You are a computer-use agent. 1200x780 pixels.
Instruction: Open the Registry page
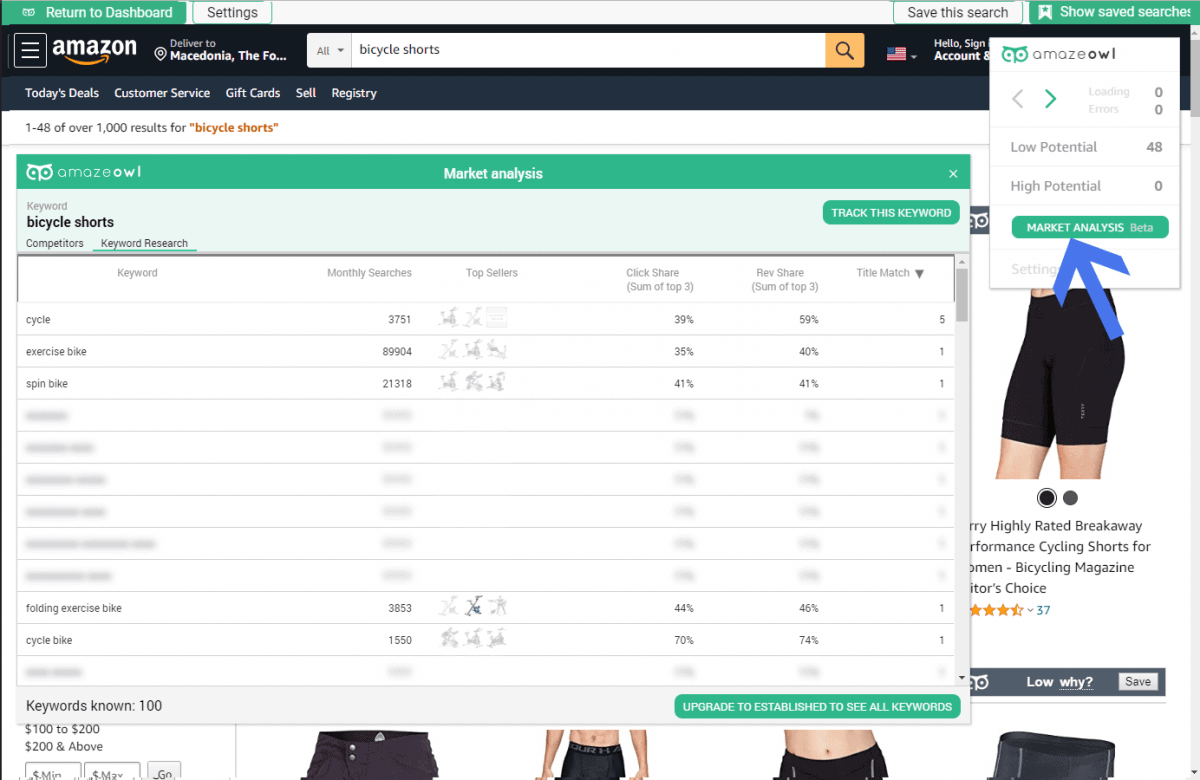click(354, 93)
